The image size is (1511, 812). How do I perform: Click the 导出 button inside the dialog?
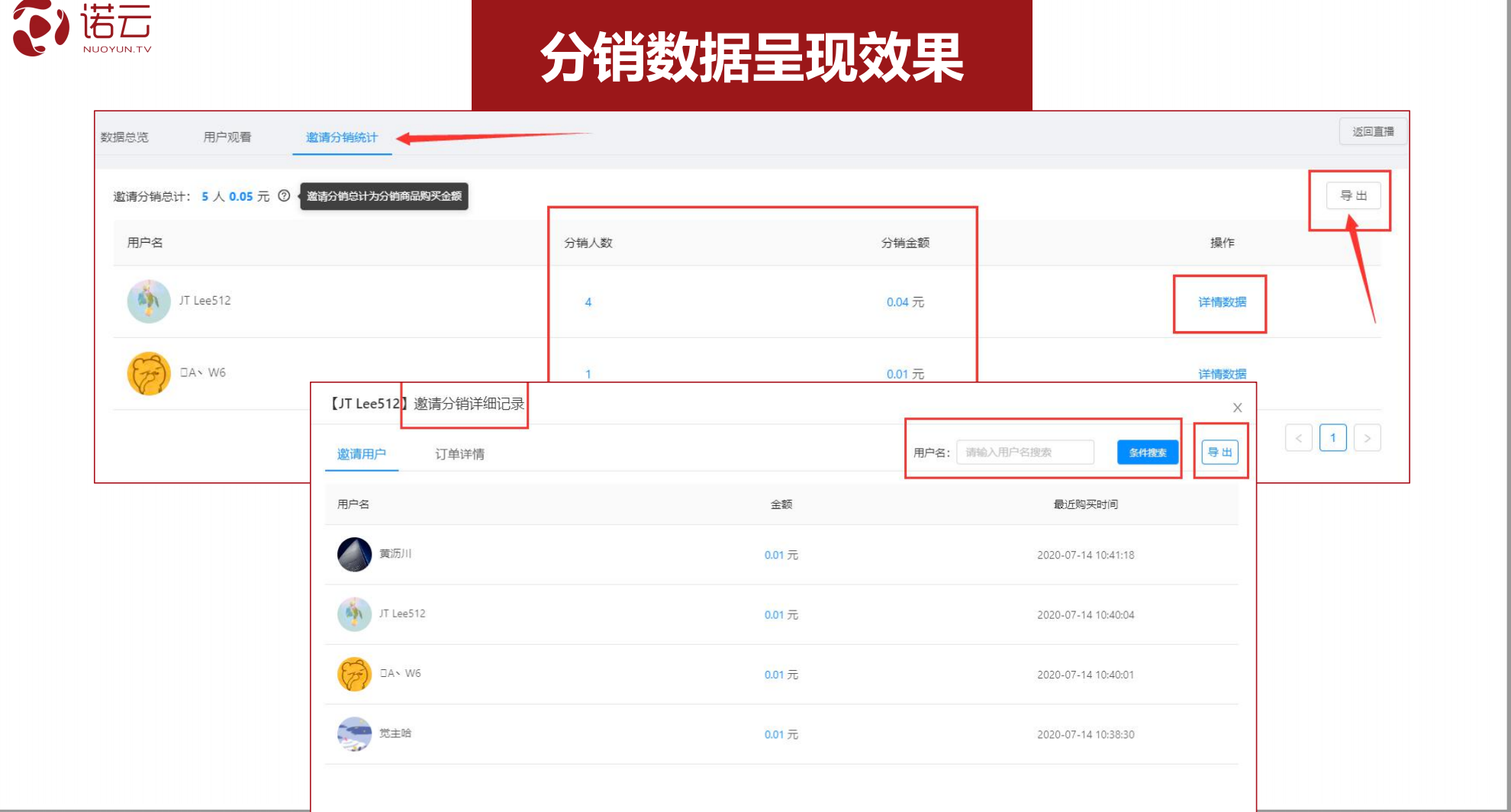[1221, 452]
